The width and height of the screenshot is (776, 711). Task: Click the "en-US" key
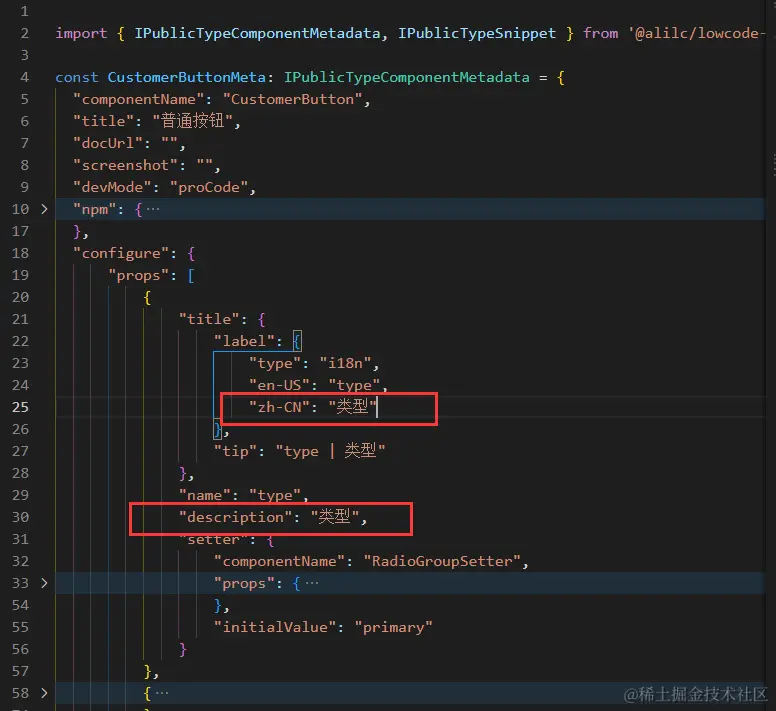tap(280, 385)
